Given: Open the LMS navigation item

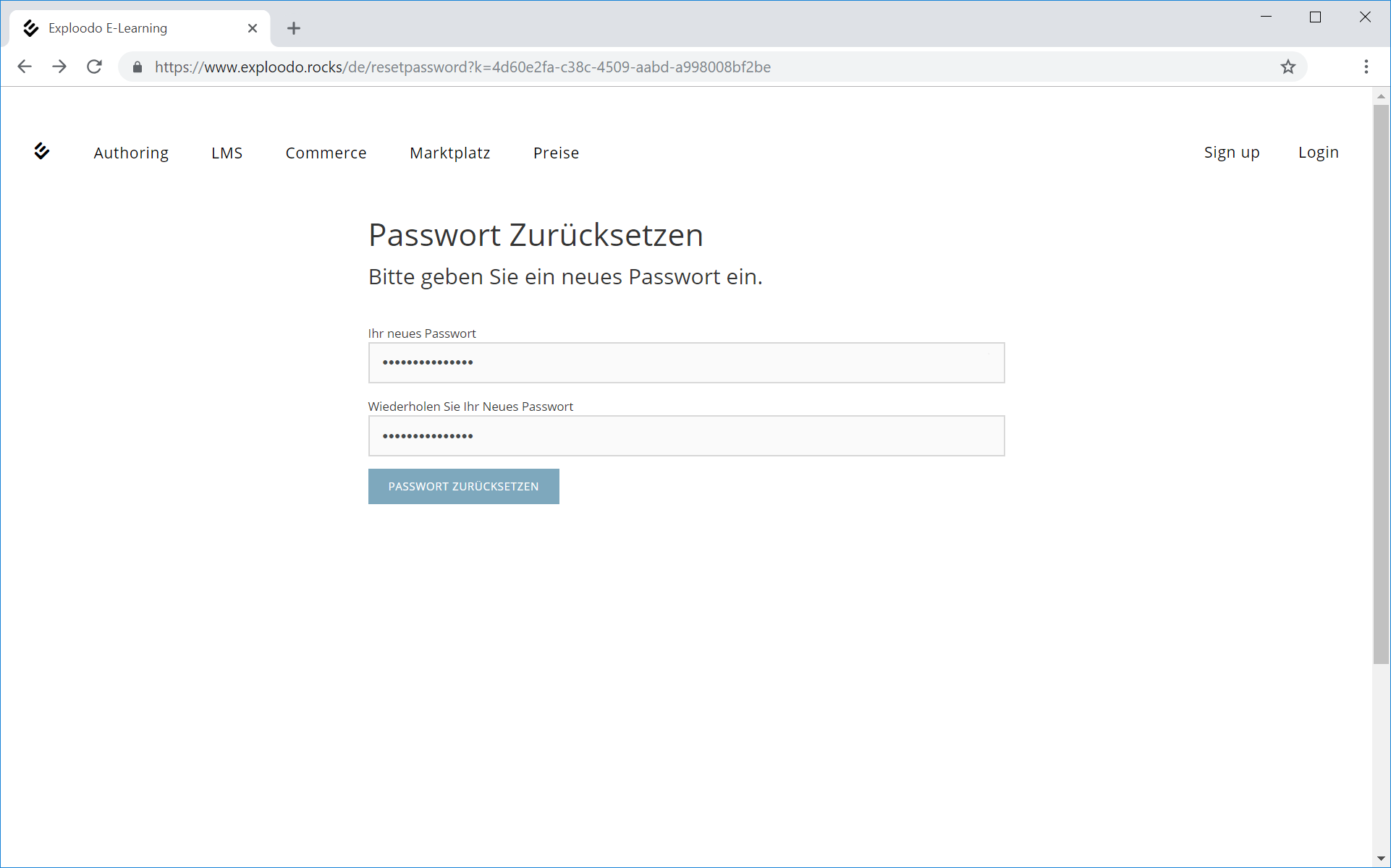Looking at the screenshot, I should 227,153.
